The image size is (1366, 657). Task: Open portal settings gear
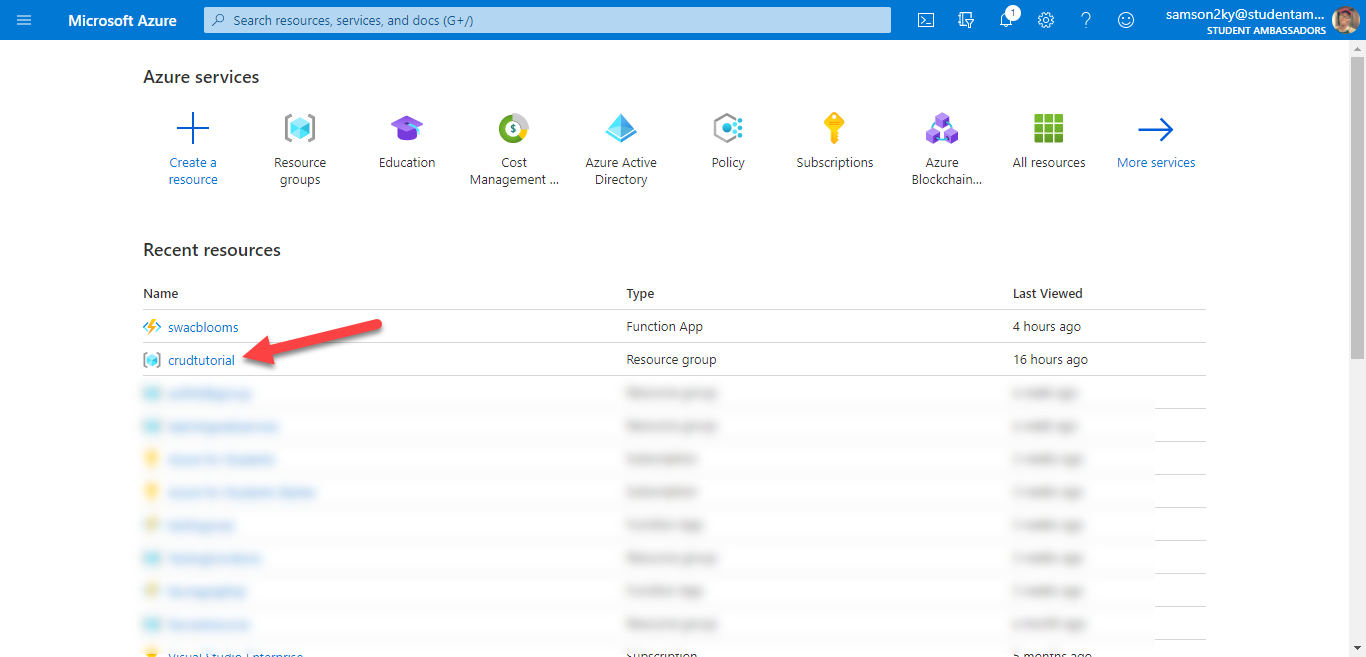[x=1046, y=20]
